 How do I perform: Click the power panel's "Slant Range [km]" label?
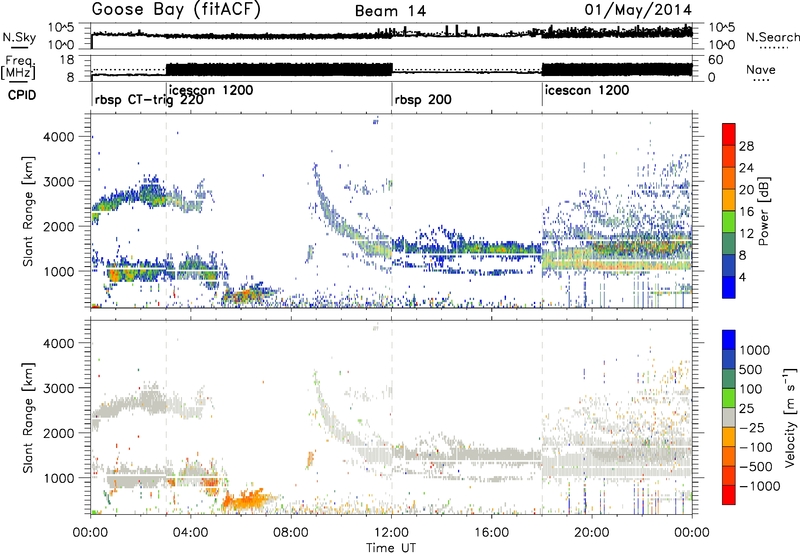pyautogui.click(x=28, y=211)
